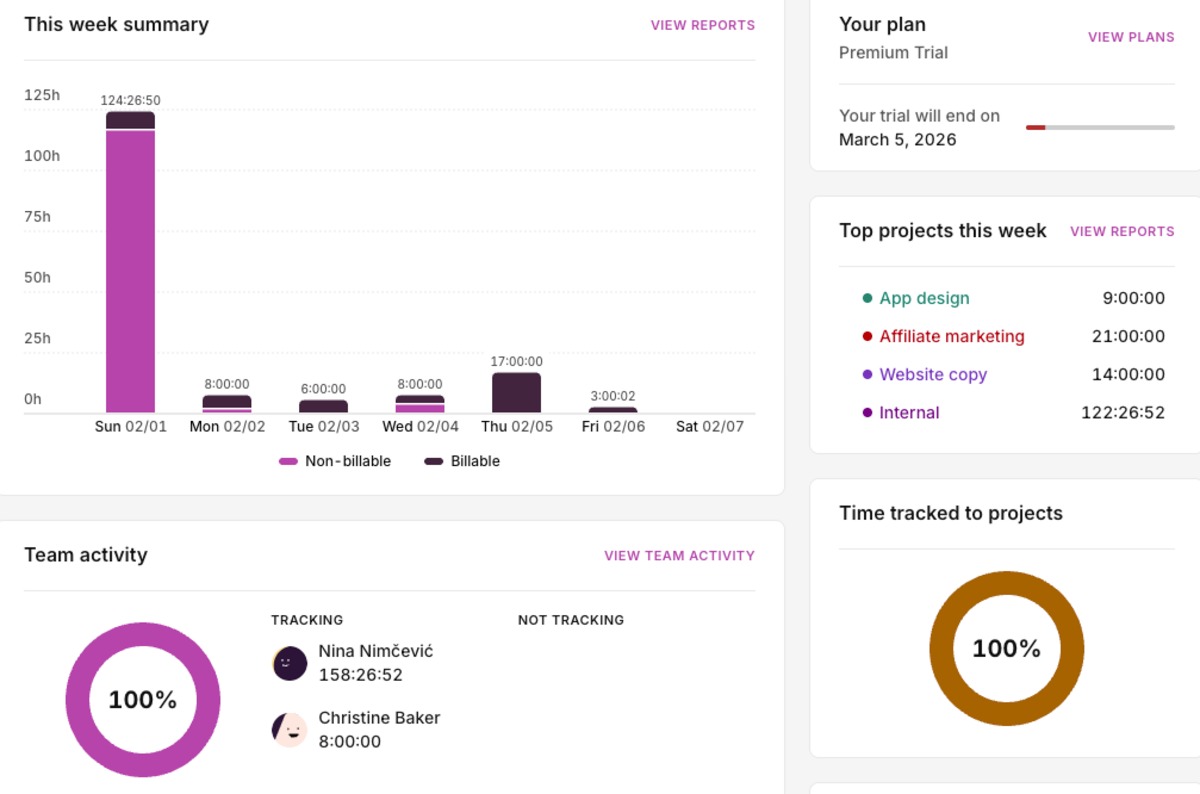Click Nina Nimčević's avatar icon
This screenshot has width=1200, height=794.
(289, 662)
